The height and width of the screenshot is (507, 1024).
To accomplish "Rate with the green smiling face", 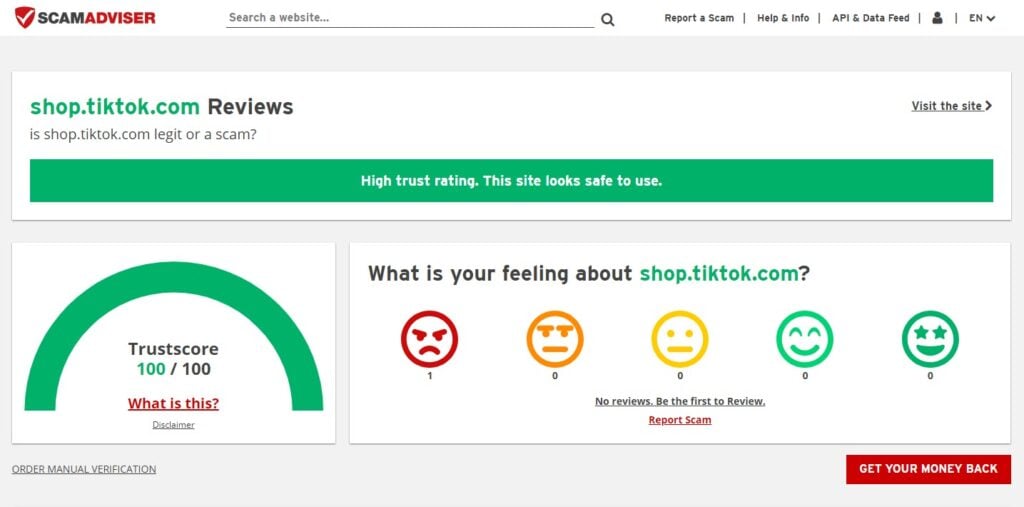I will point(805,338).
